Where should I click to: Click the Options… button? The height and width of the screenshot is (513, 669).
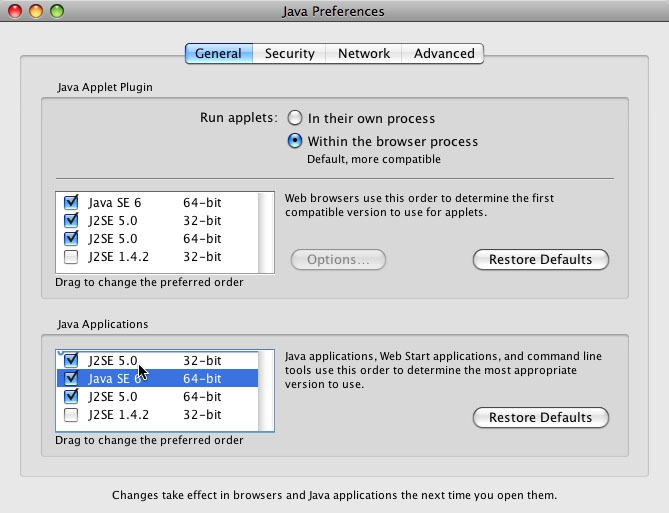tap(338, 259)
